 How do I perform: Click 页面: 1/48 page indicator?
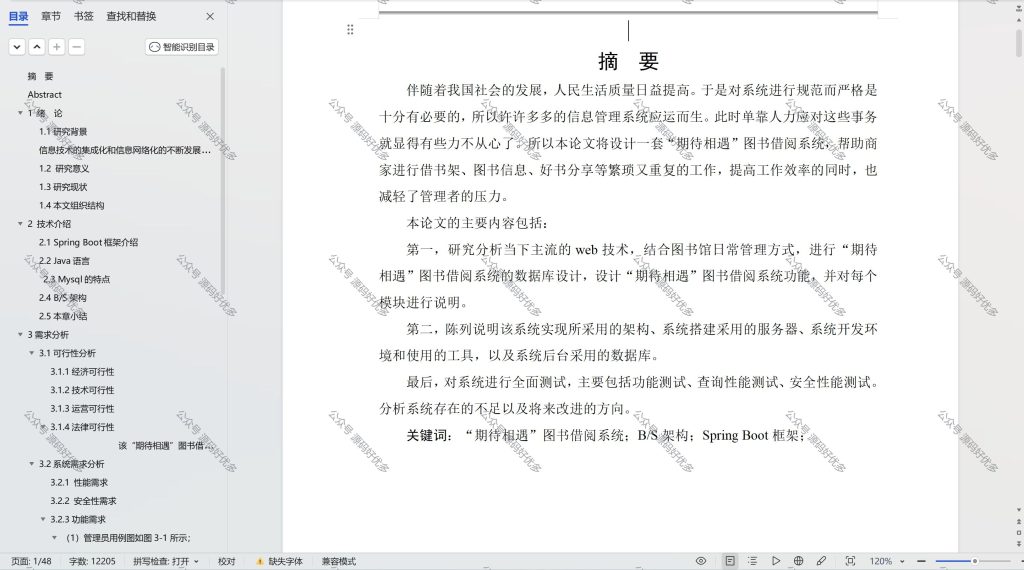(31, 562)
